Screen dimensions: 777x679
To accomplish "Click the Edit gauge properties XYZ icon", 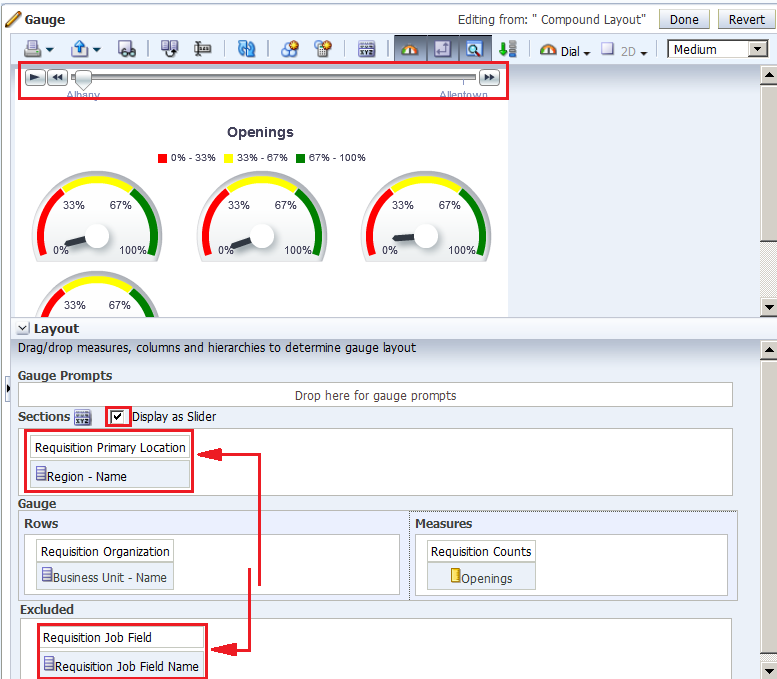I will [x=367, y=49].
